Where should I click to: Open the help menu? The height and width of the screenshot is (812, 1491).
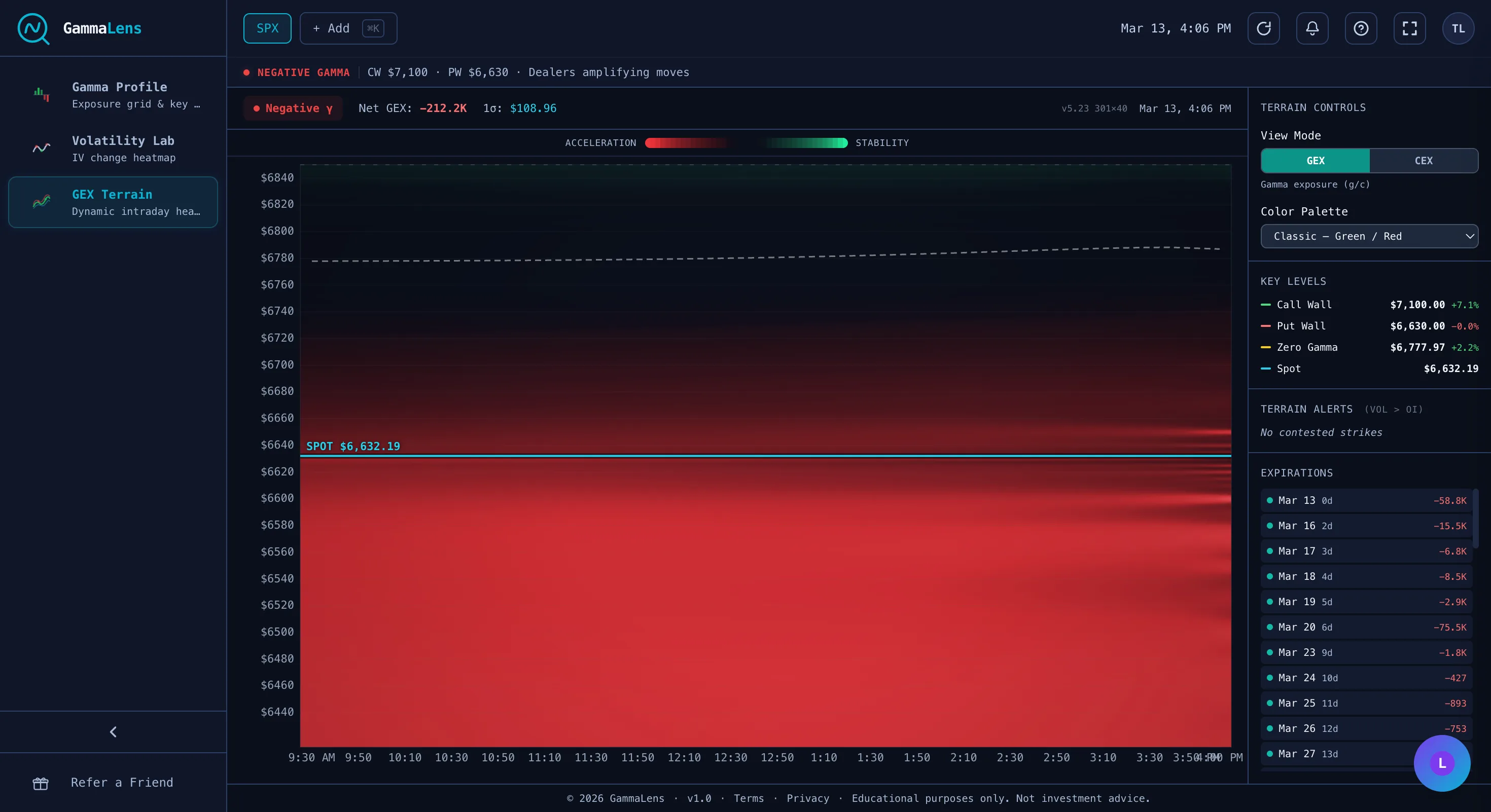click(x=1361, y=28)
